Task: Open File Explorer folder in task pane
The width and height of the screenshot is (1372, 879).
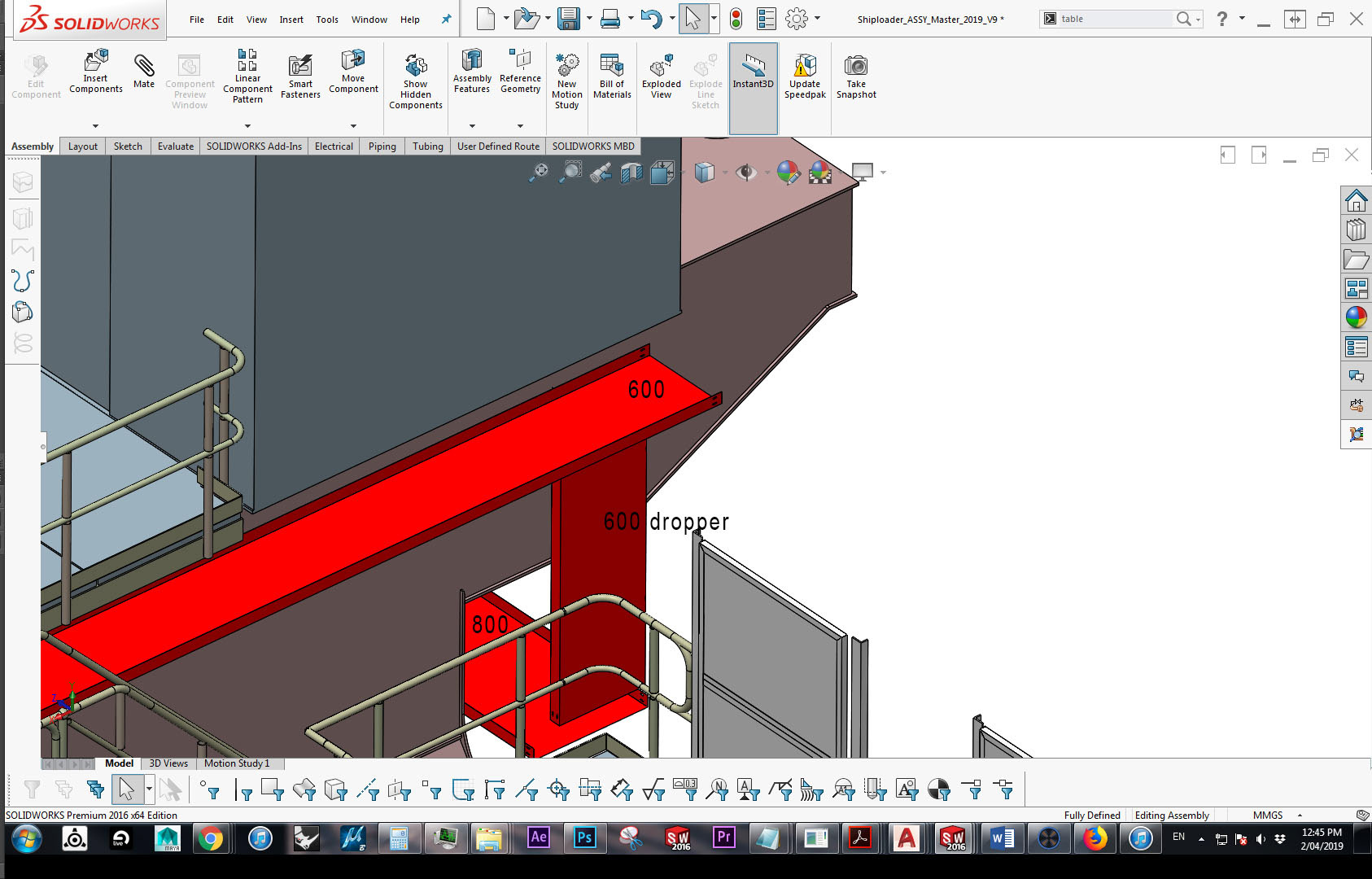Action: (1356, 260)
